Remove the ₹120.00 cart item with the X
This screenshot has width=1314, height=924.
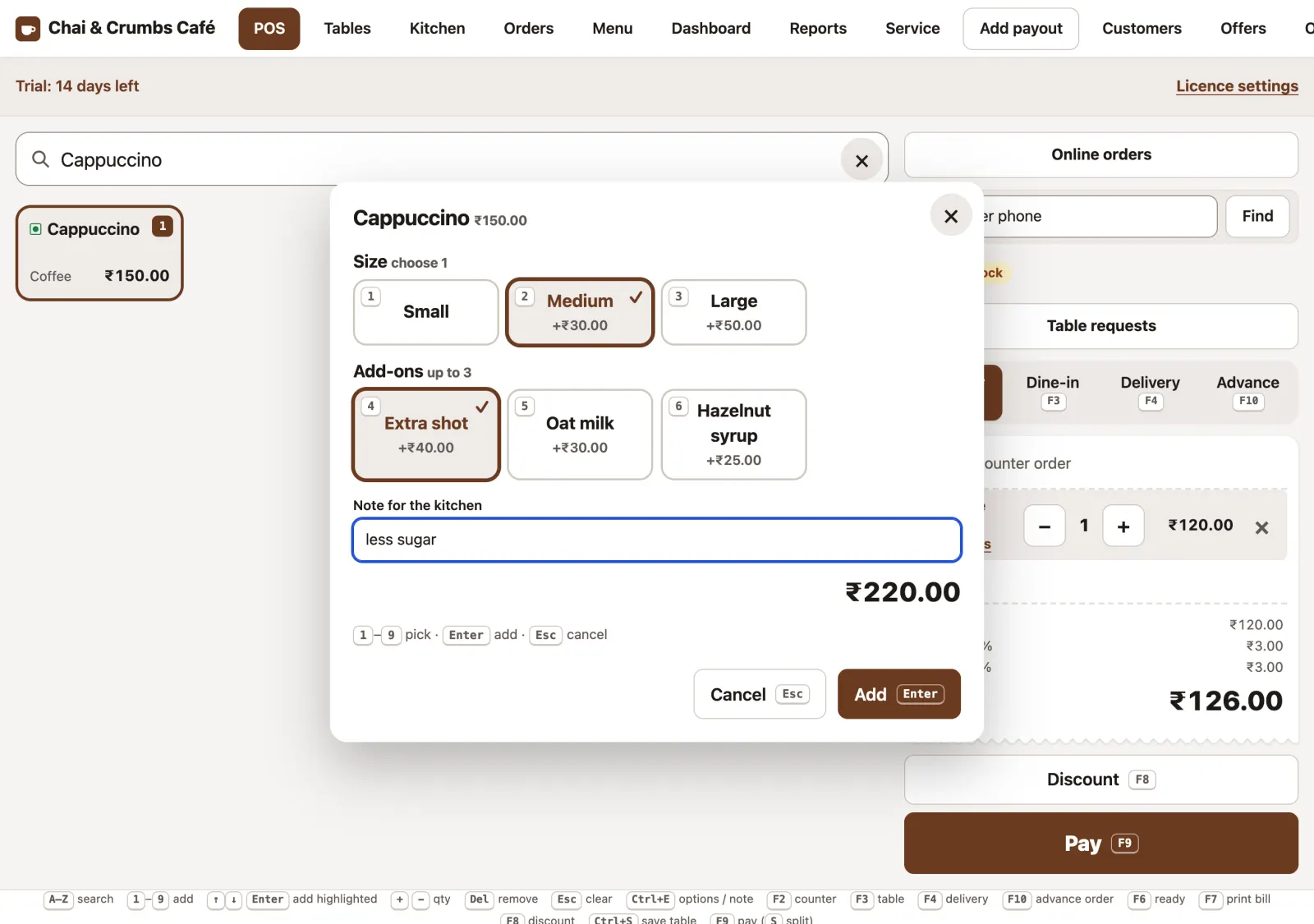(1261, 527)
